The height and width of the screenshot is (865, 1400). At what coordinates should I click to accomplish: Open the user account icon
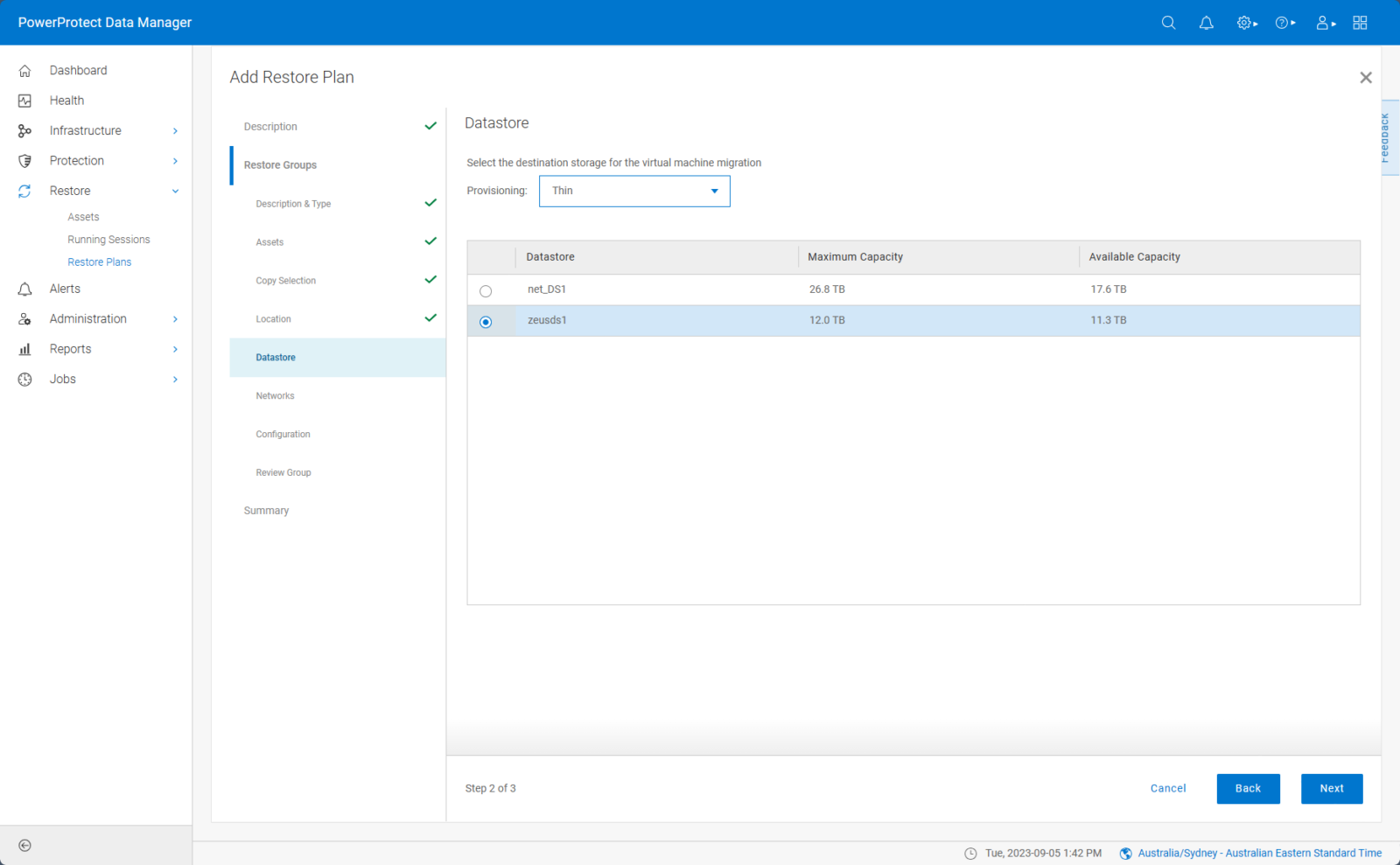1321,23
